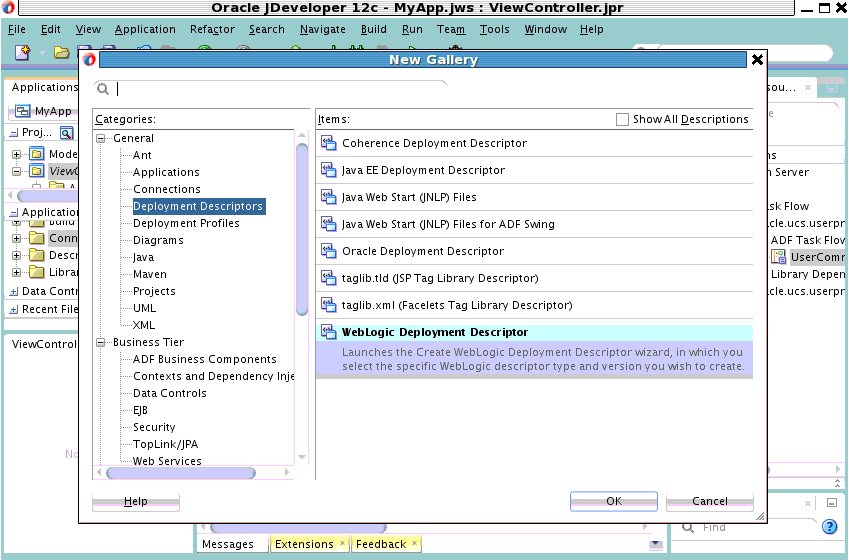849x560 pixels.
Task: Close the Feedback tab
Action: click(x=414, y=543)
